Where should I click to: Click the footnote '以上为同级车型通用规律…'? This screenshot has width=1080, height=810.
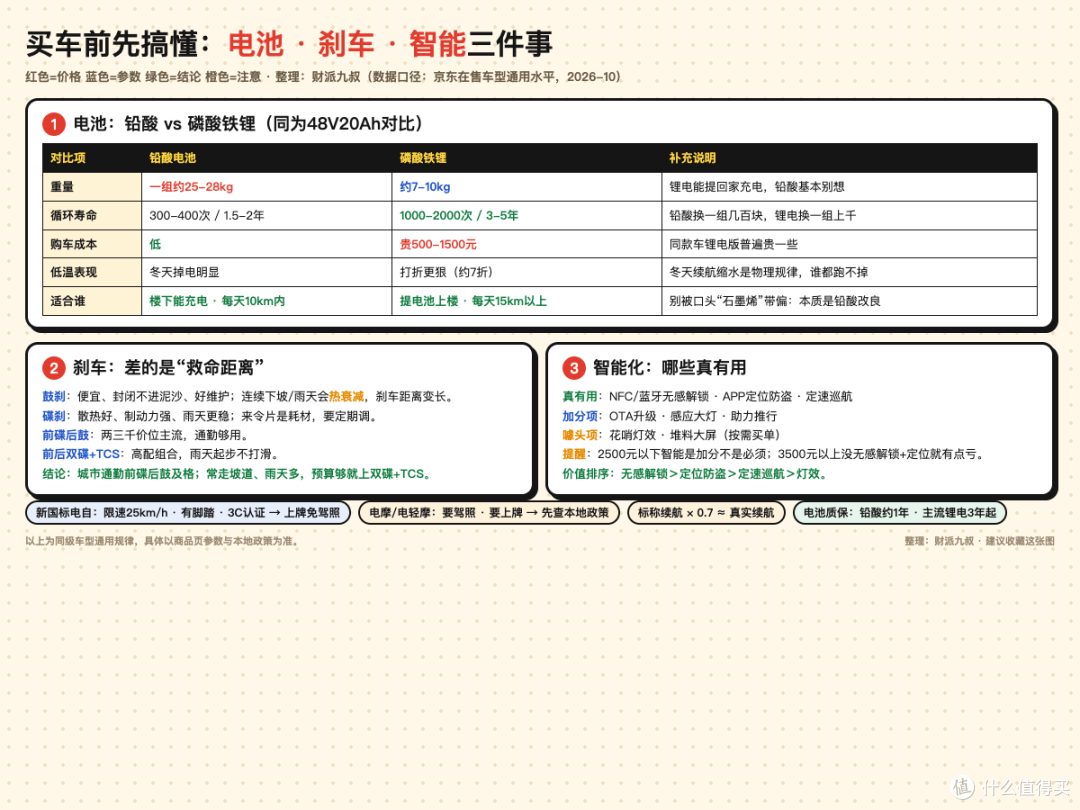click(x=163, y=541)
